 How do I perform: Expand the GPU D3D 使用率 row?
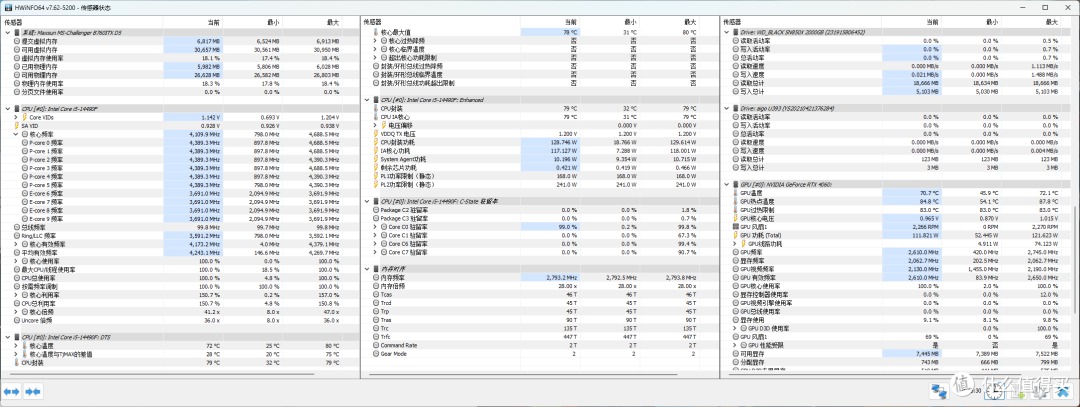(x=733, y=328)
